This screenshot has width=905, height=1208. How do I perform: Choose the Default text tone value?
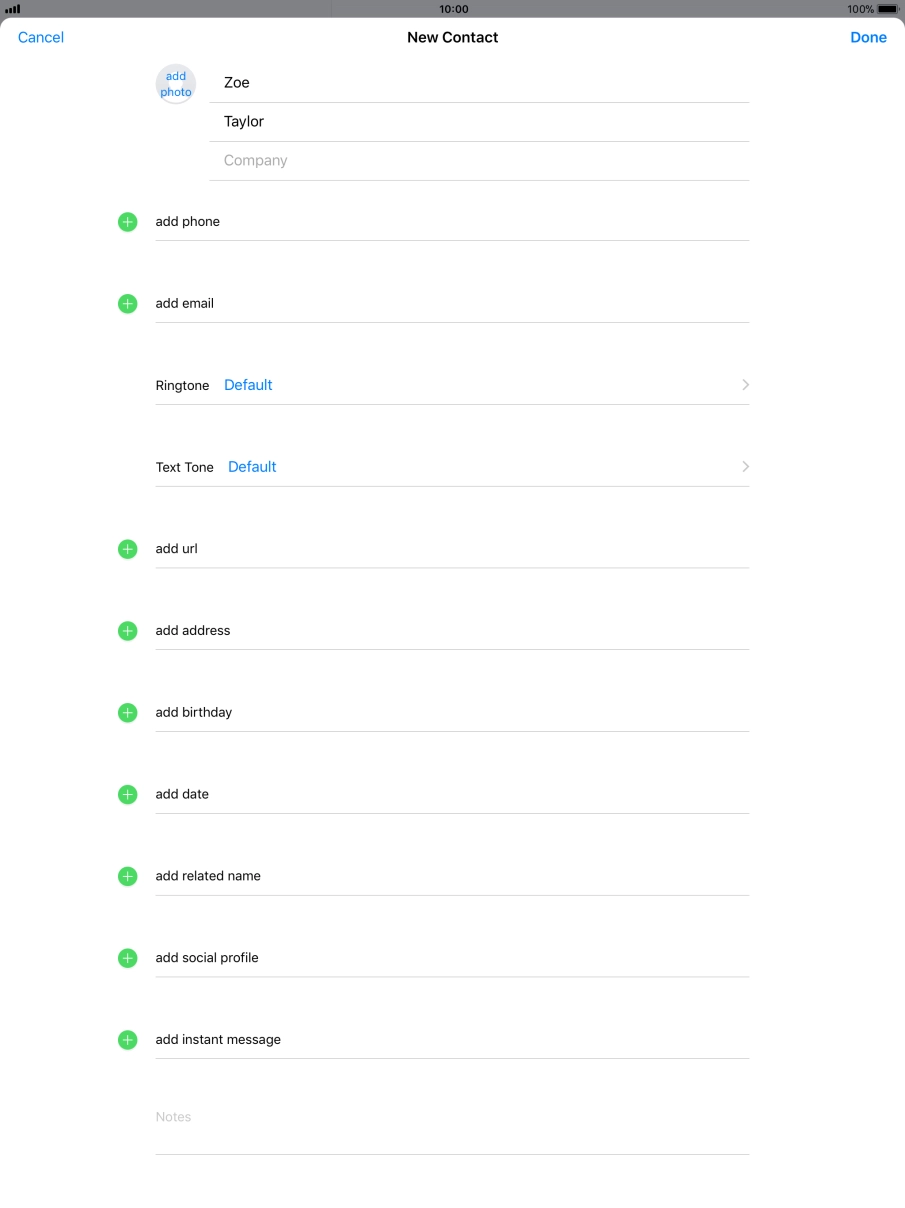point(252,467)
